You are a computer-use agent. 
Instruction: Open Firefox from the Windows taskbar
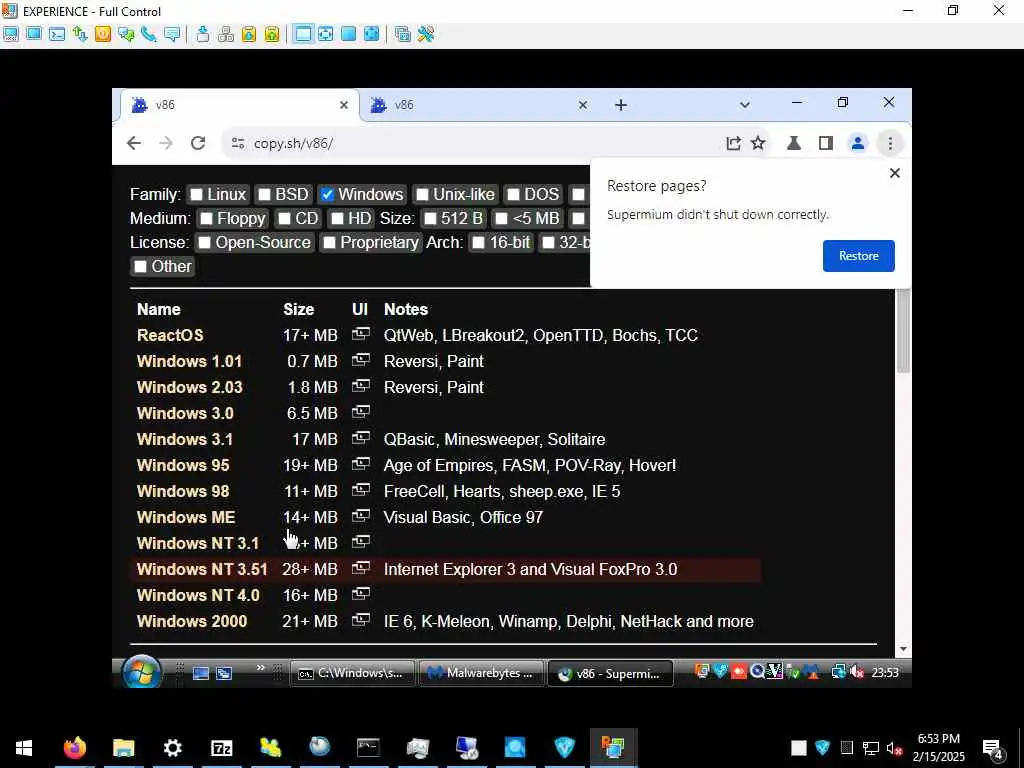pos(74,747)
